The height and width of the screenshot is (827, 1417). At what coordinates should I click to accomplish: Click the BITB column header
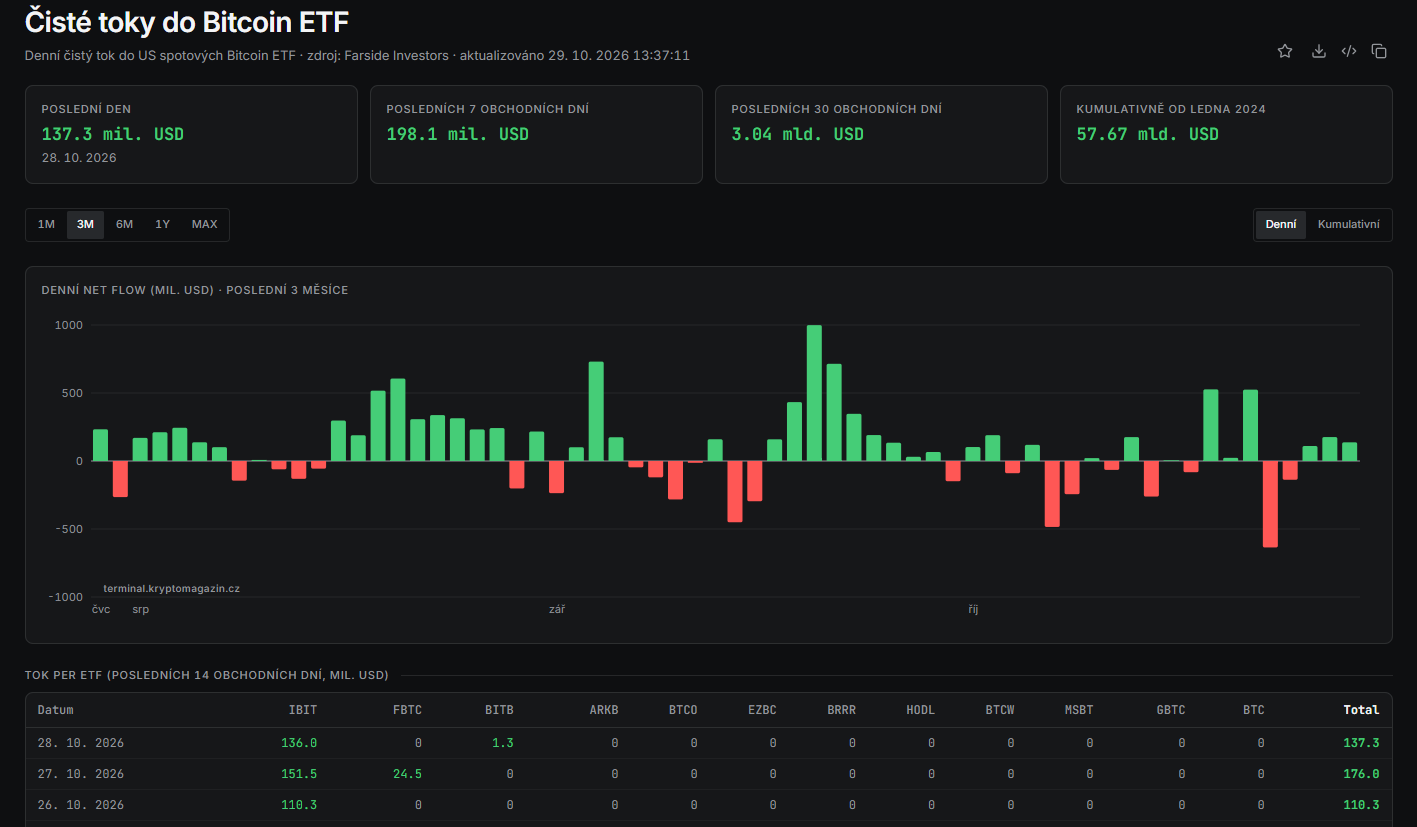click(499, 710)
